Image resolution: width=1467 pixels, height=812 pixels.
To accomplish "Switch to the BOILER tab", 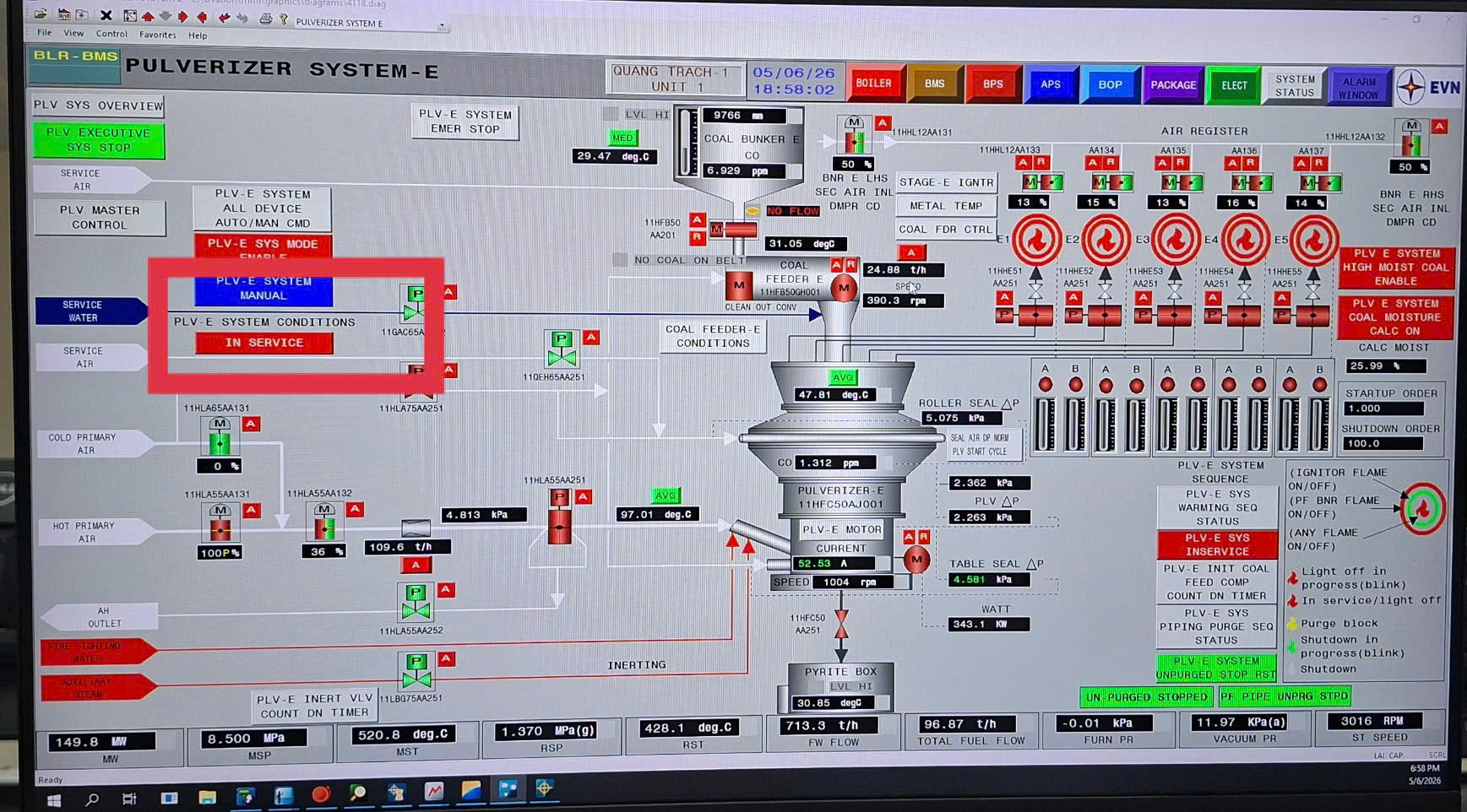I will tap(873, 84).
